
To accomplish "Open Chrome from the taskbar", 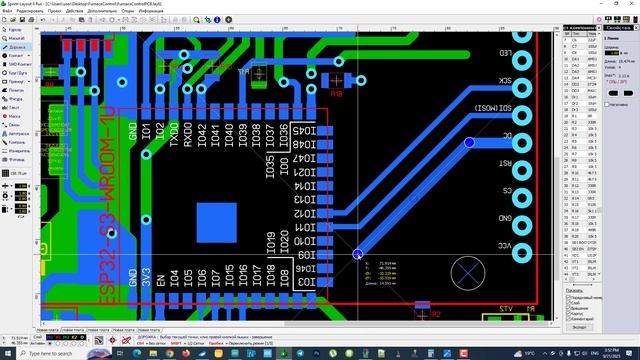I will point(169,353).
